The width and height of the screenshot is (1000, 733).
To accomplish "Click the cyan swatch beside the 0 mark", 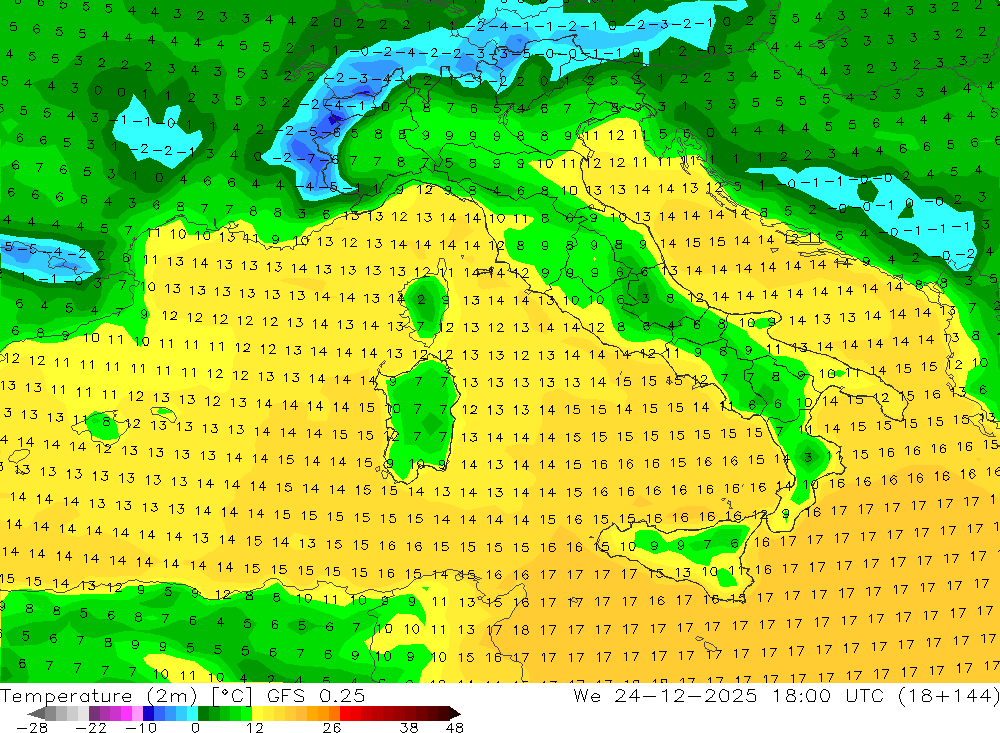I will [x=192, y=713].
